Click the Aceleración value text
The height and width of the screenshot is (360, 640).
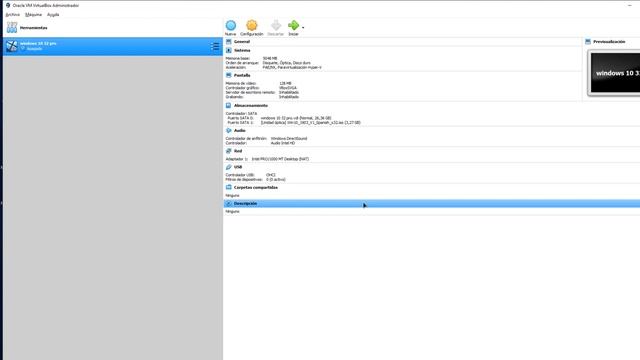pyautogui.click(x=292, y=67)
